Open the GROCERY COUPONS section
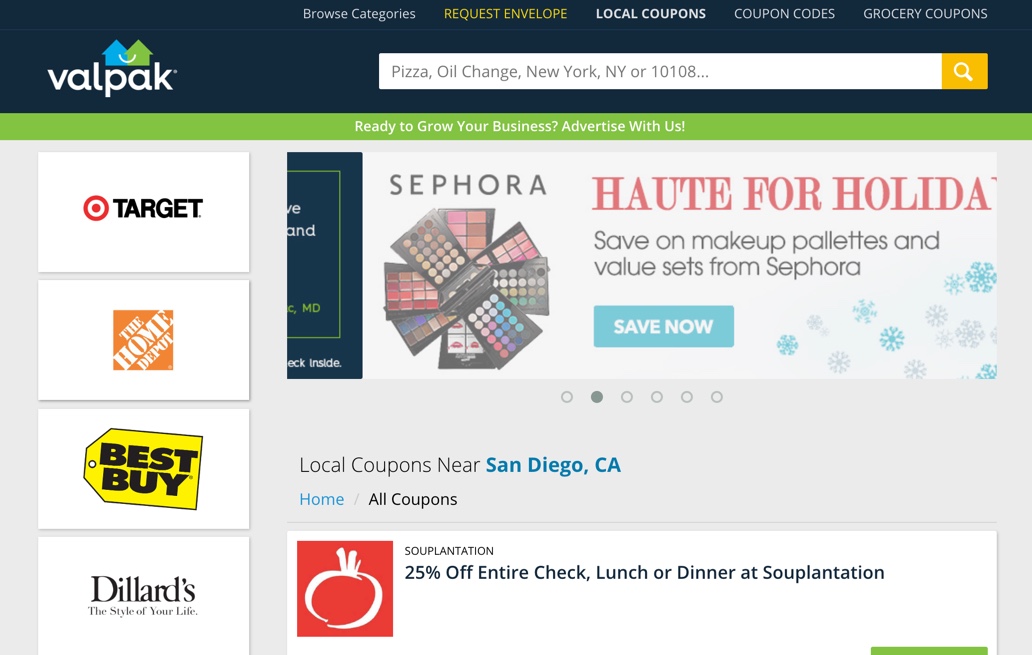 pos(925,14)
